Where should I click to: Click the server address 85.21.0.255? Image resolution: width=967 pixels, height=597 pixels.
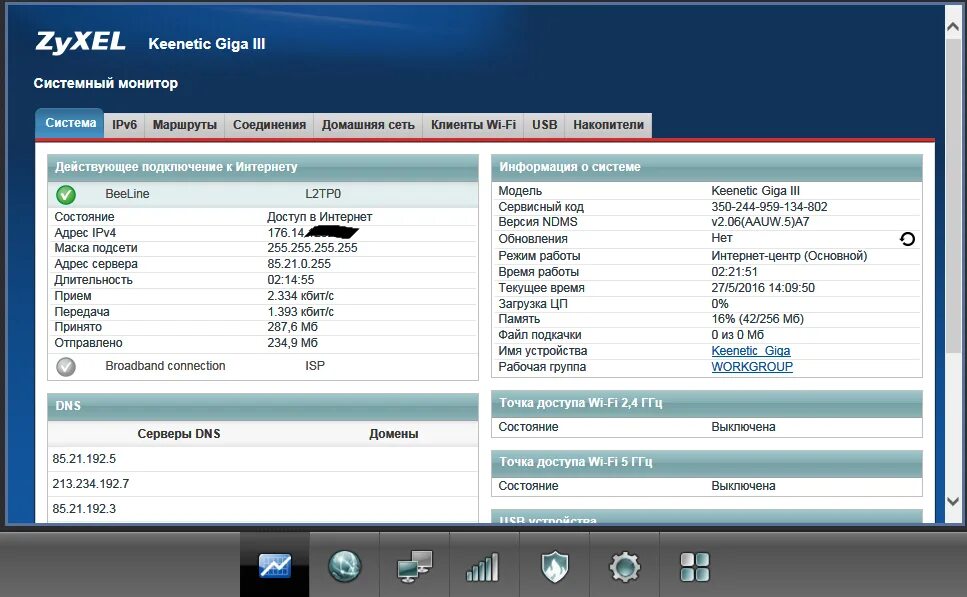click(x=299, y=264)
